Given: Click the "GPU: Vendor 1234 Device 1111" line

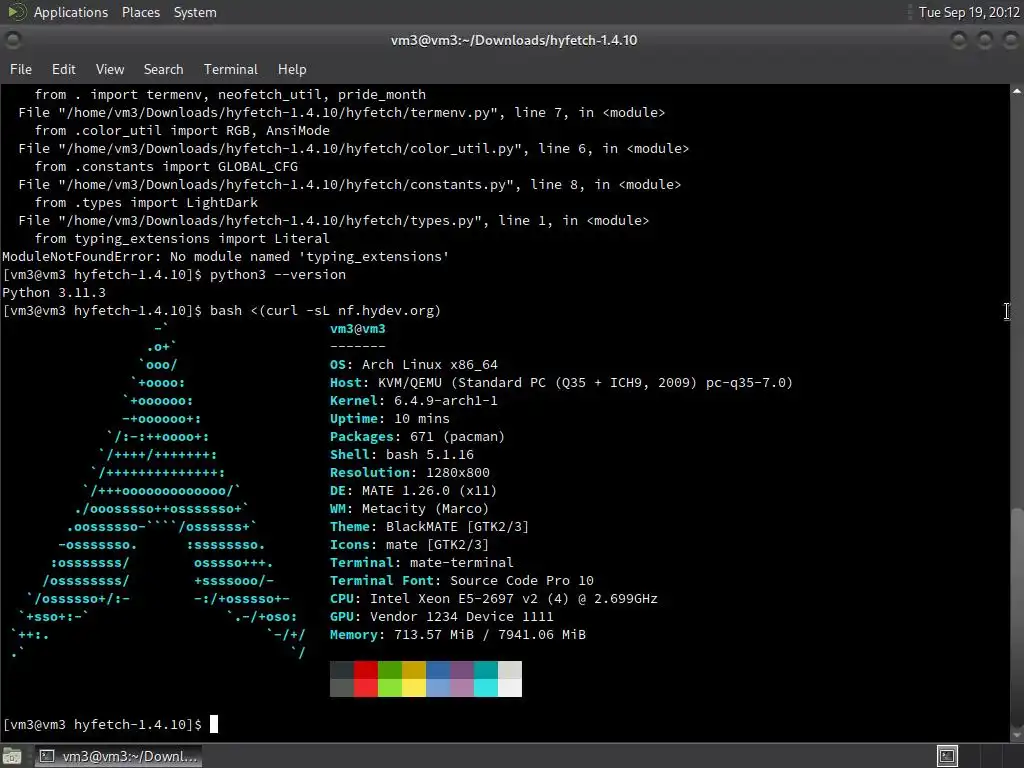Looking at the screenshot, I should click(441, 616).
